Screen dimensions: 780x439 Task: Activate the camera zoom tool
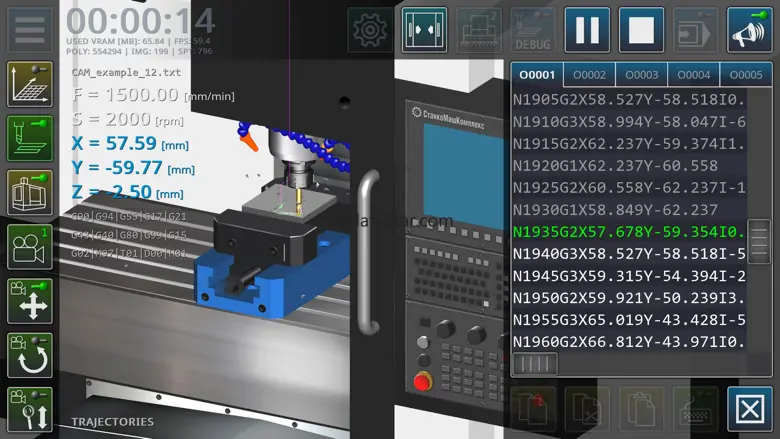tap(29, 409)
